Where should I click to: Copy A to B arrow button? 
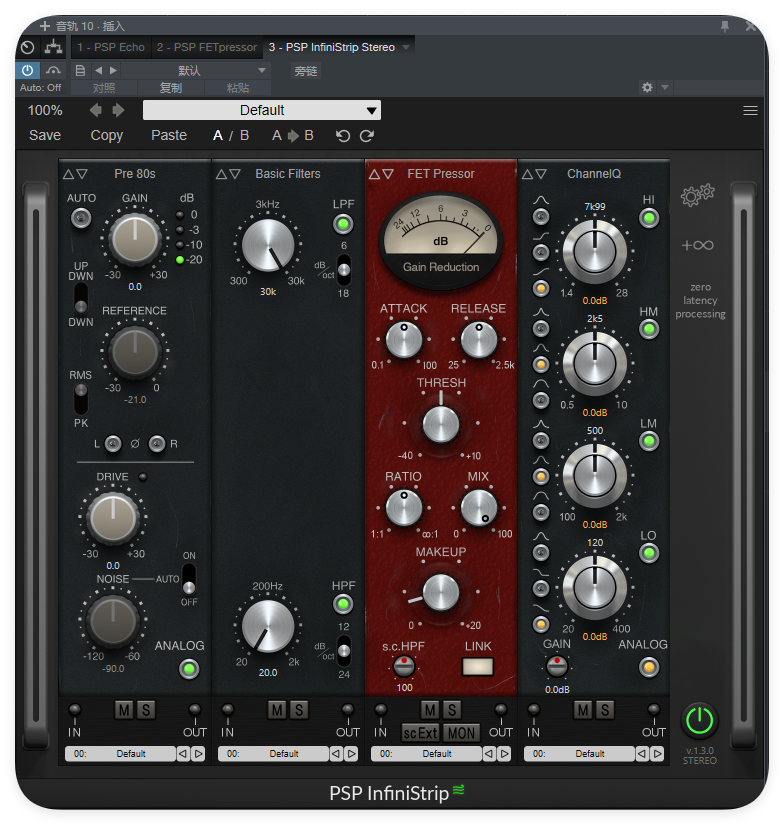pos(293,136)
